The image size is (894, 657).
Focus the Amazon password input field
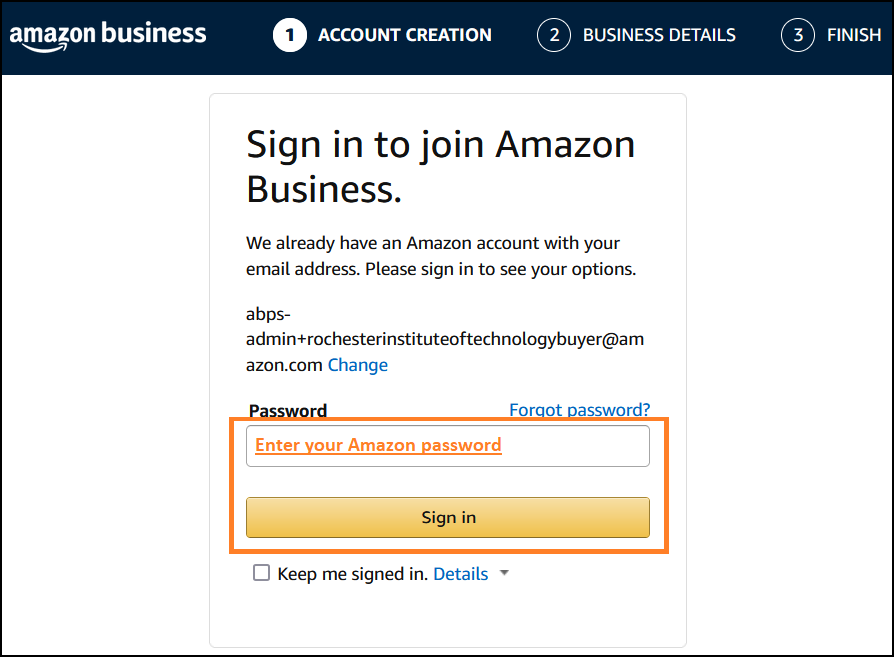[x=448, y=446]
